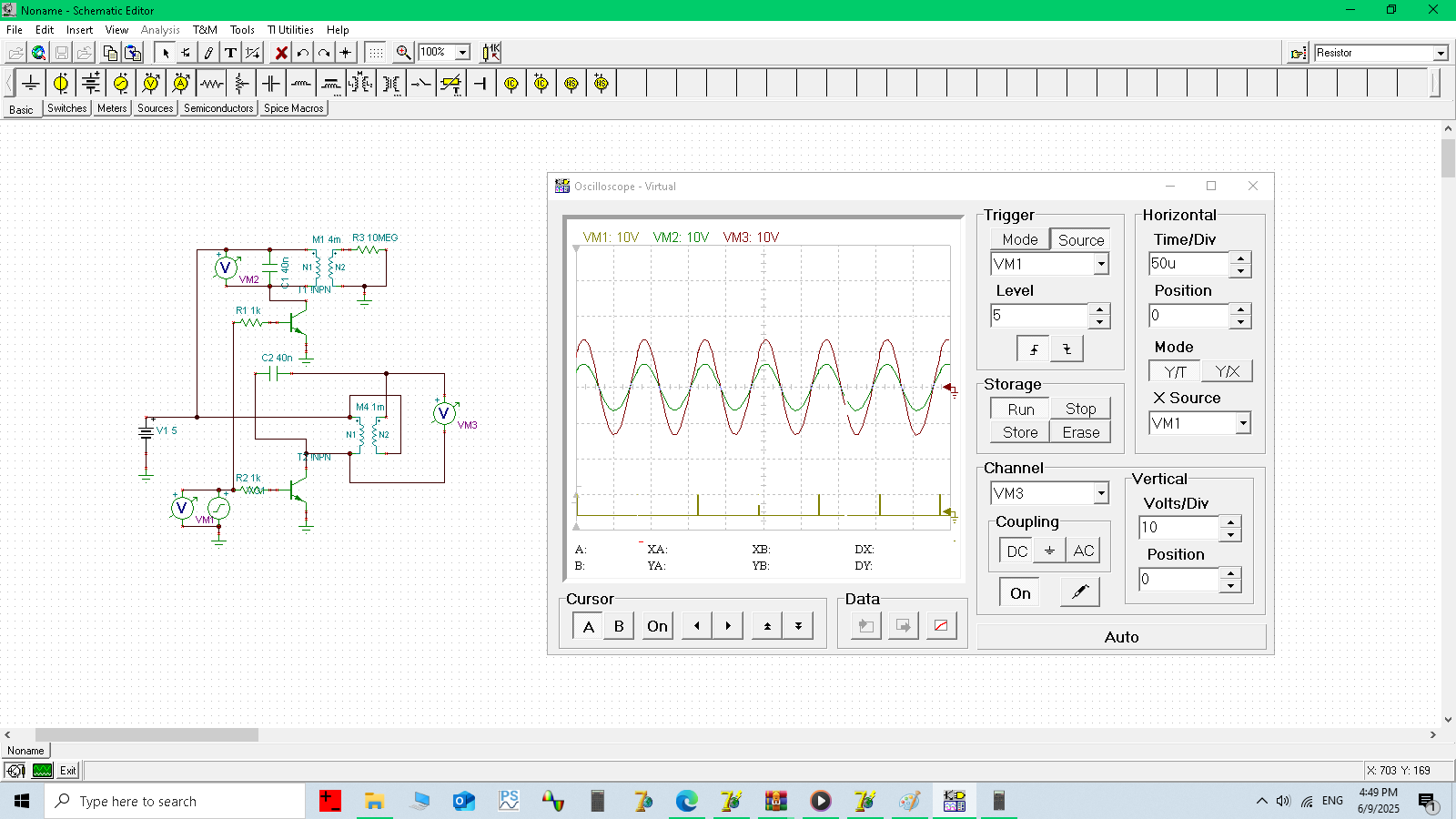The image size is (1456, 819).
Task: Select the transformer component icon
Action: [x=391, y=84]
